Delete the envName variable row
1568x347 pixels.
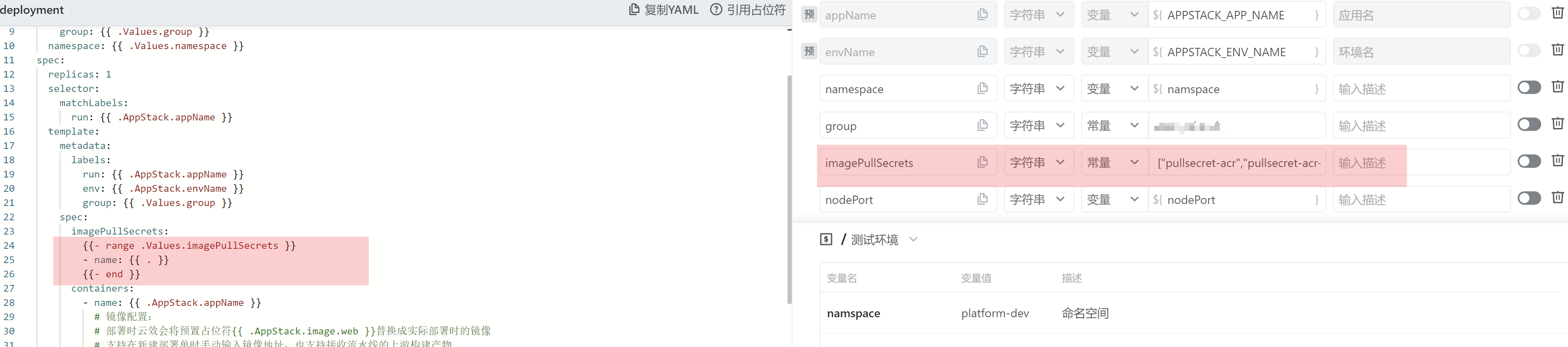point(1557,50)
